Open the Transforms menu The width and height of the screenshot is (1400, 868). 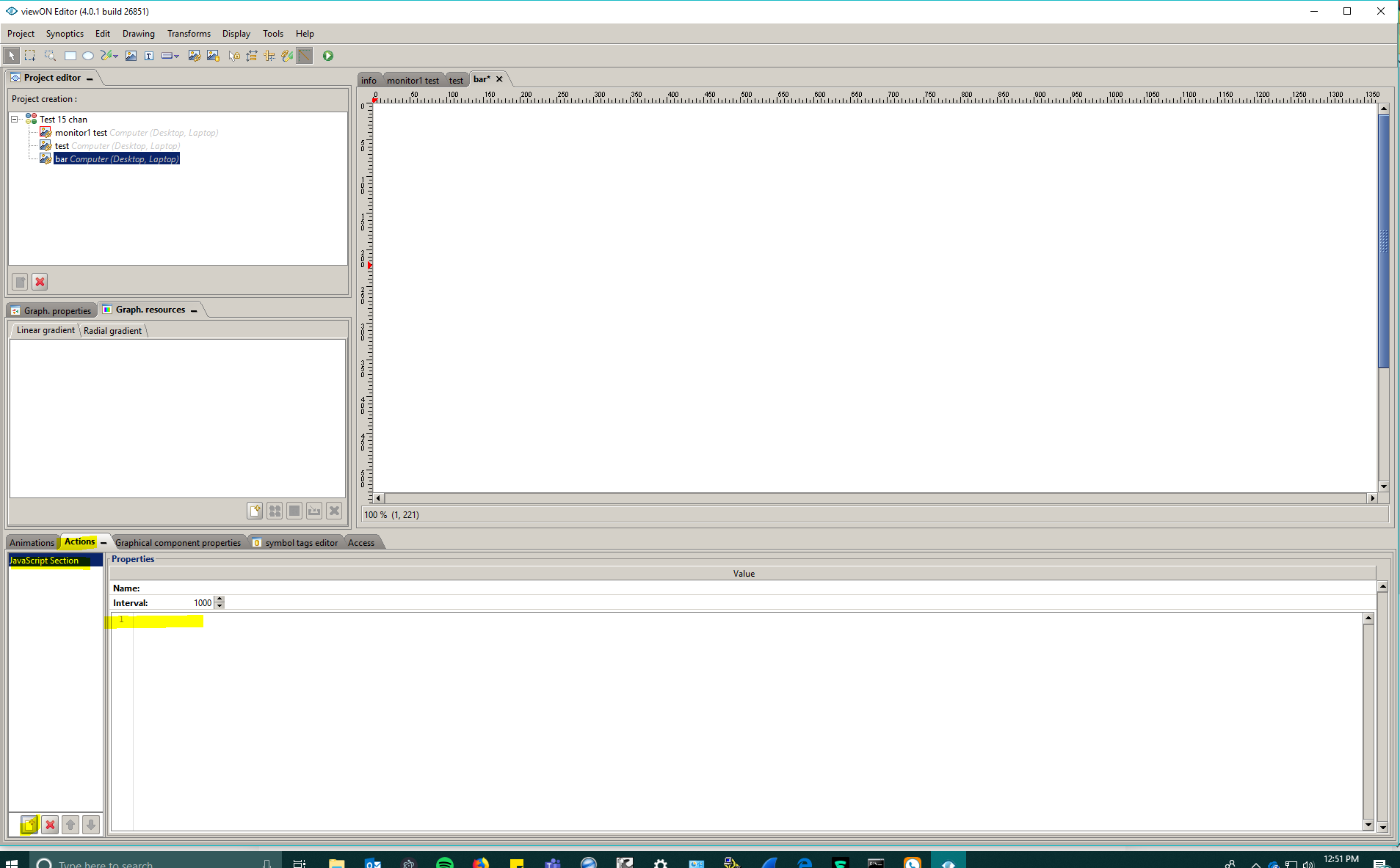[188, 33]
